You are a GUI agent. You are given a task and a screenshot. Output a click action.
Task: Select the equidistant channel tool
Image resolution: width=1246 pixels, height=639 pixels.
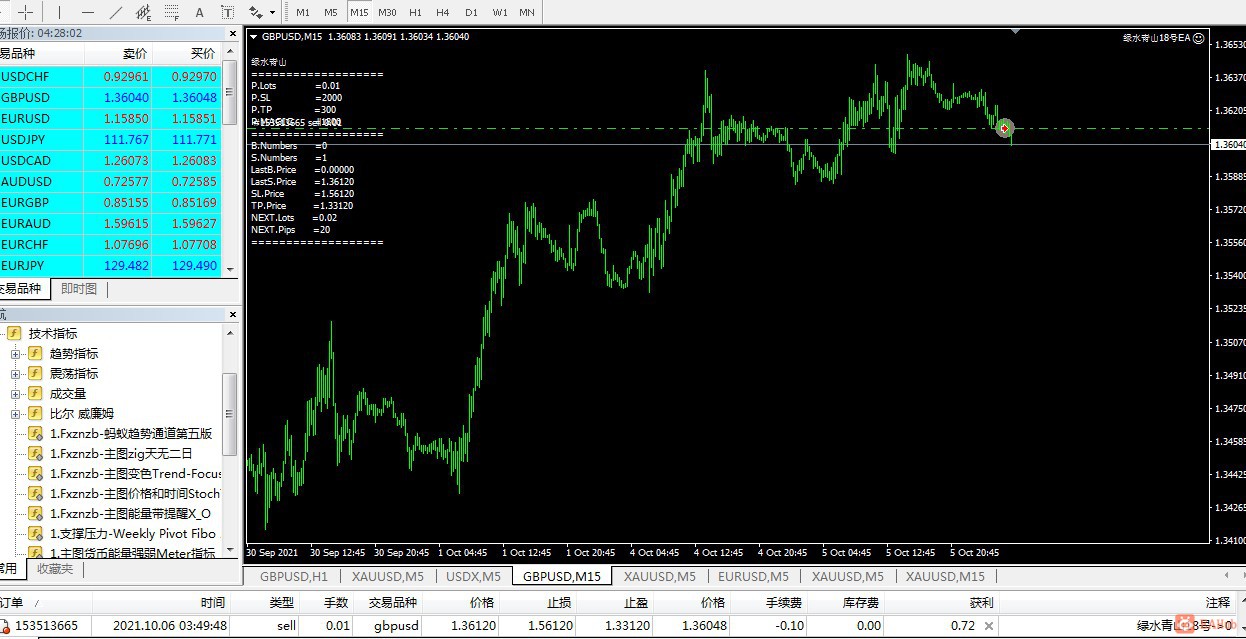click(x=144, y=12)
